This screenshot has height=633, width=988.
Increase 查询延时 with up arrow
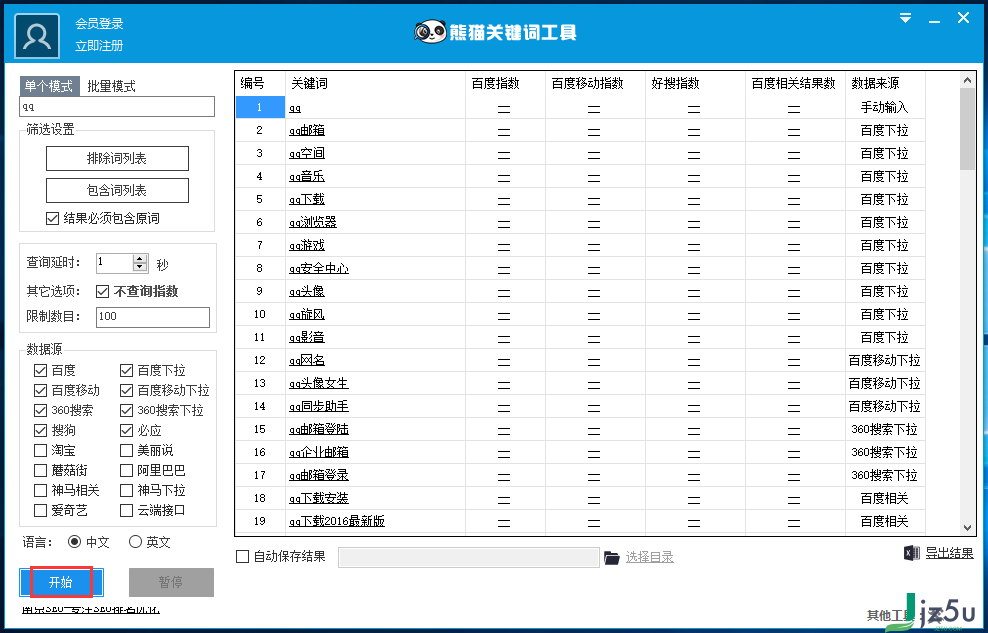(140, 258)
